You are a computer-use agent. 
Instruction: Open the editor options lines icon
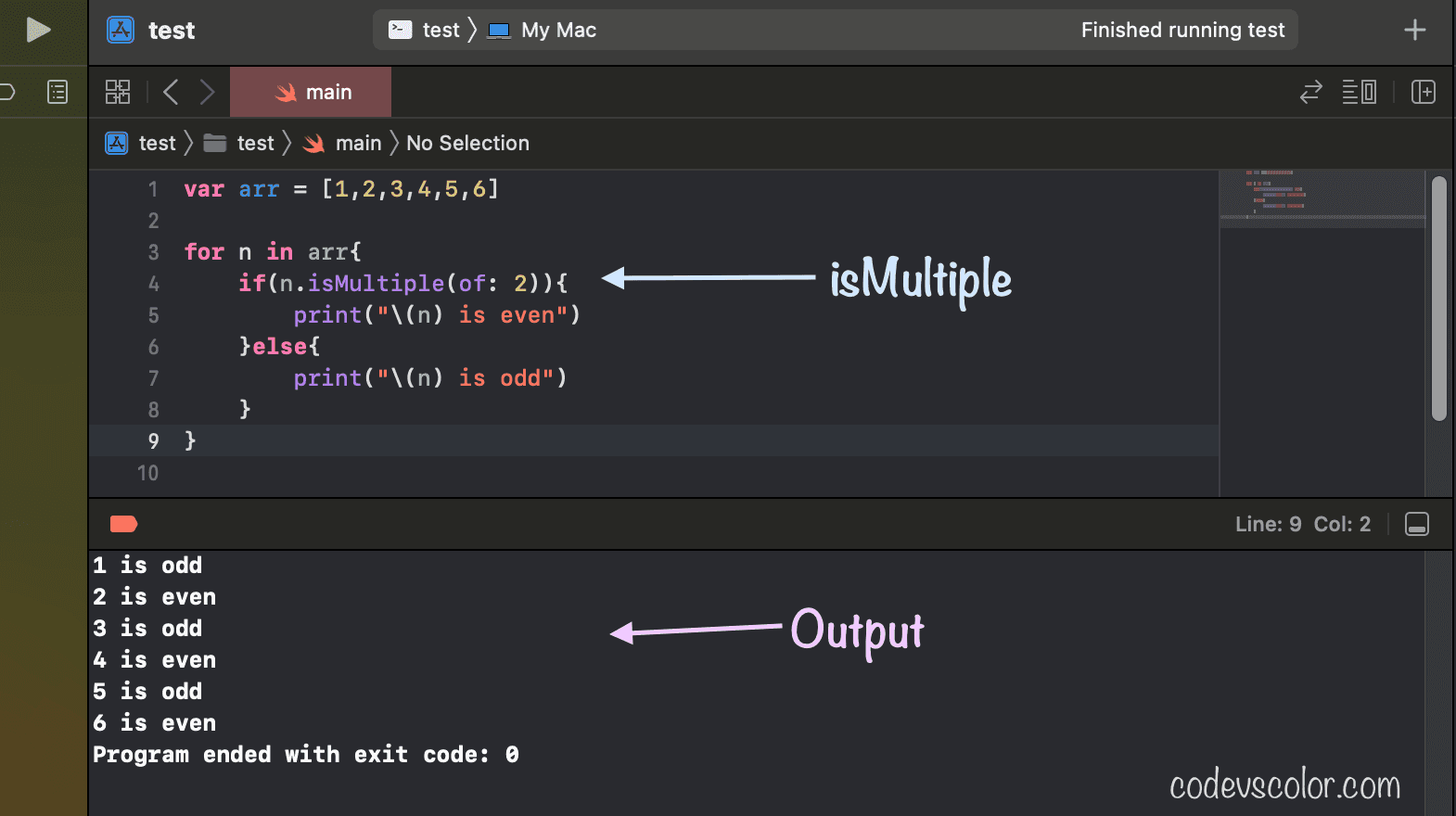tap(1359, 92)
